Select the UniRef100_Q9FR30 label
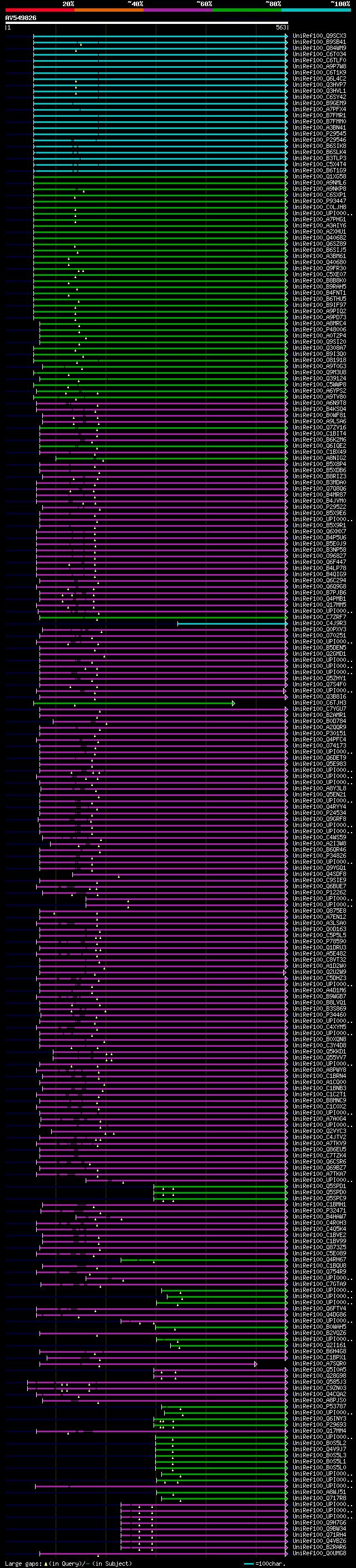The height and width of the screenshot is (1568, 356). tap(319, 269)
